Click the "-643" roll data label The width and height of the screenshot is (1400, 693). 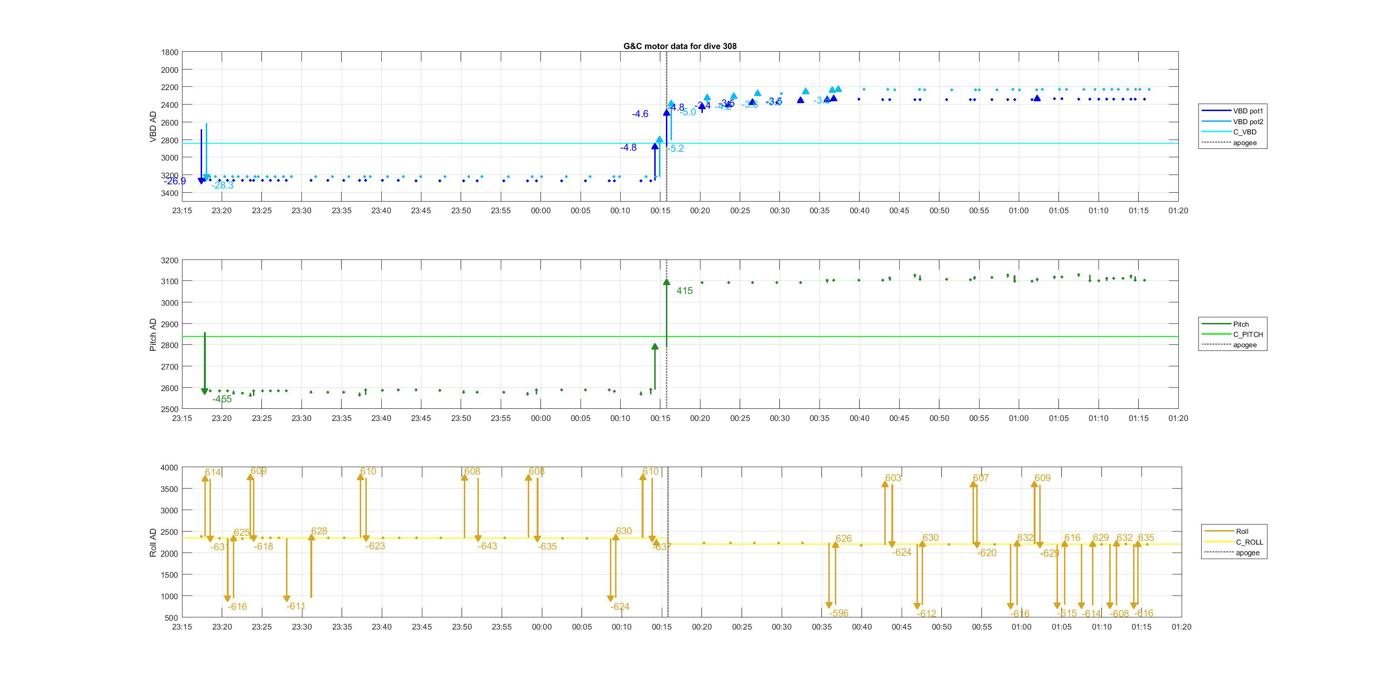click(487, 546)
